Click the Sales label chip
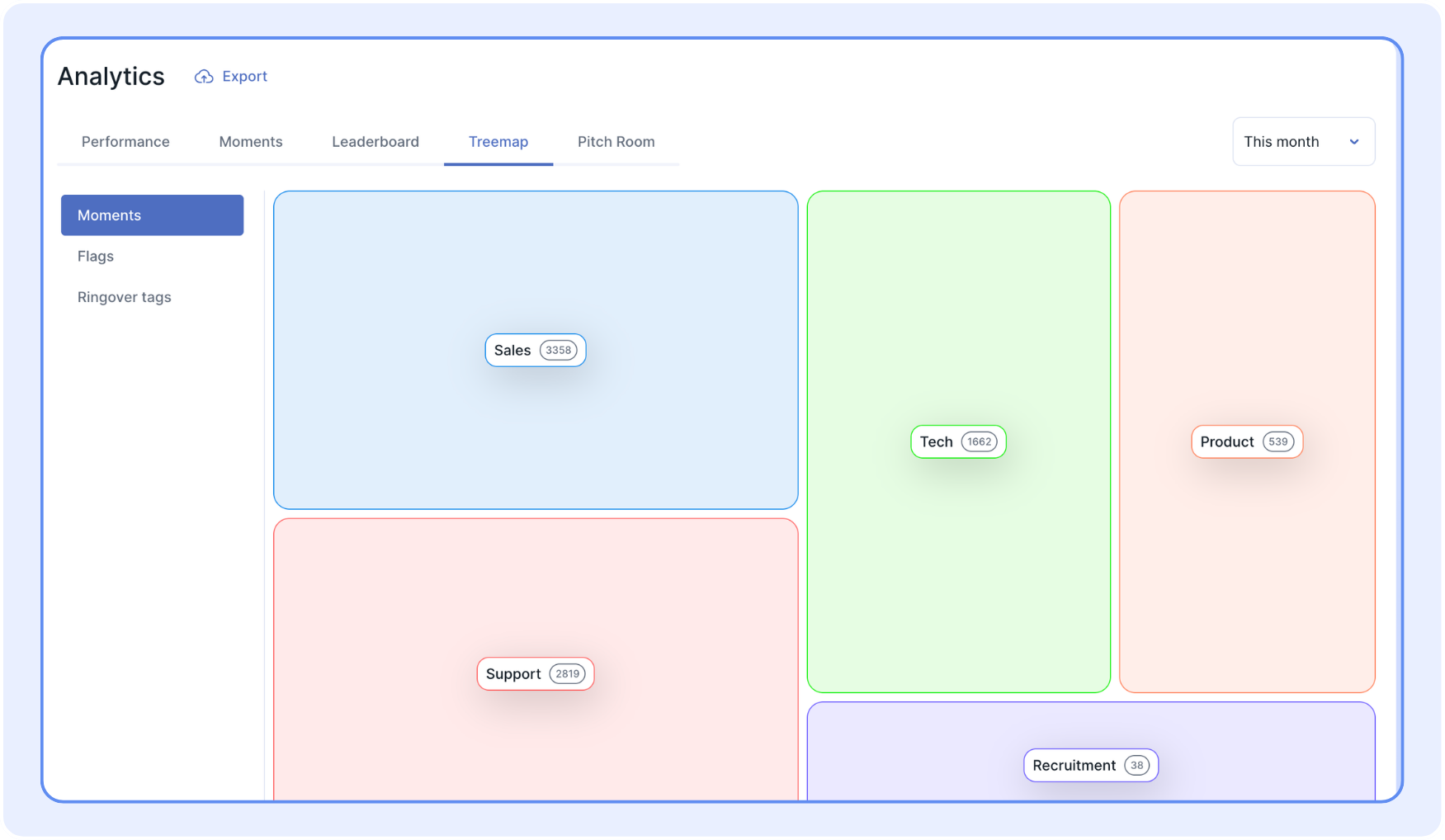 click(x=513, y=351)
